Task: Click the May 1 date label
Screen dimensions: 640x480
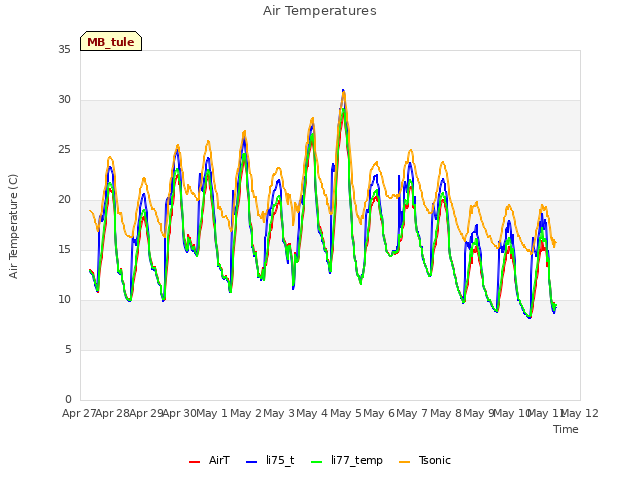Action: coord(212,413)
